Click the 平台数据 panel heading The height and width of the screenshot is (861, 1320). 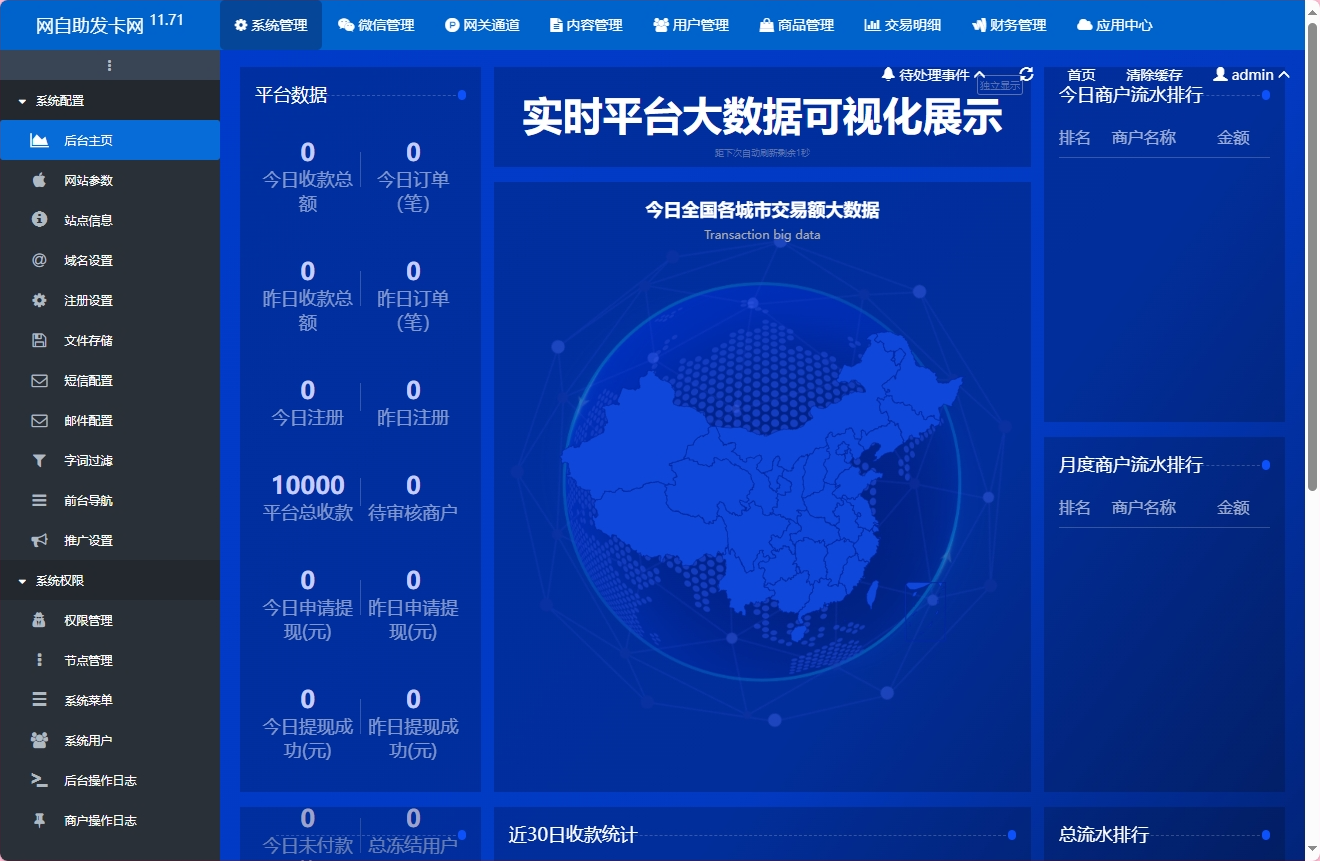coord(291,95)
